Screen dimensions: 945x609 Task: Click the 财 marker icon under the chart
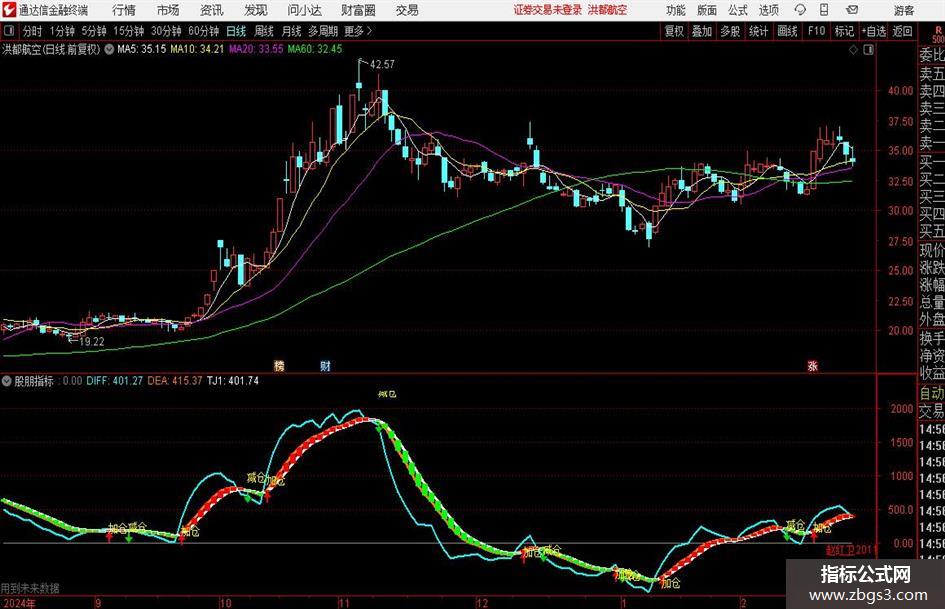point(325,365)
